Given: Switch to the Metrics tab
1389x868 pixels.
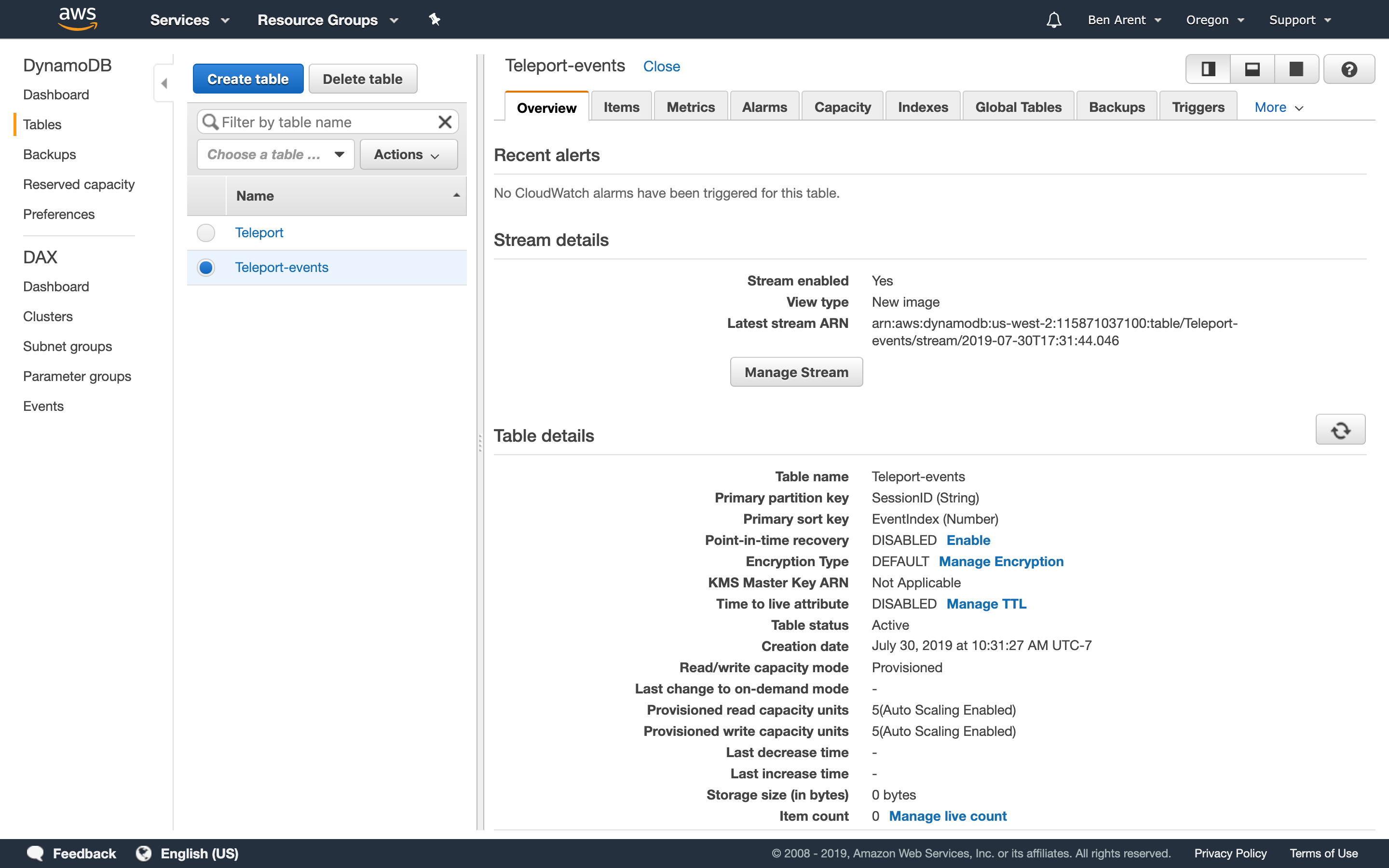Looking at the screenshot, I should (x=691, y=107).
